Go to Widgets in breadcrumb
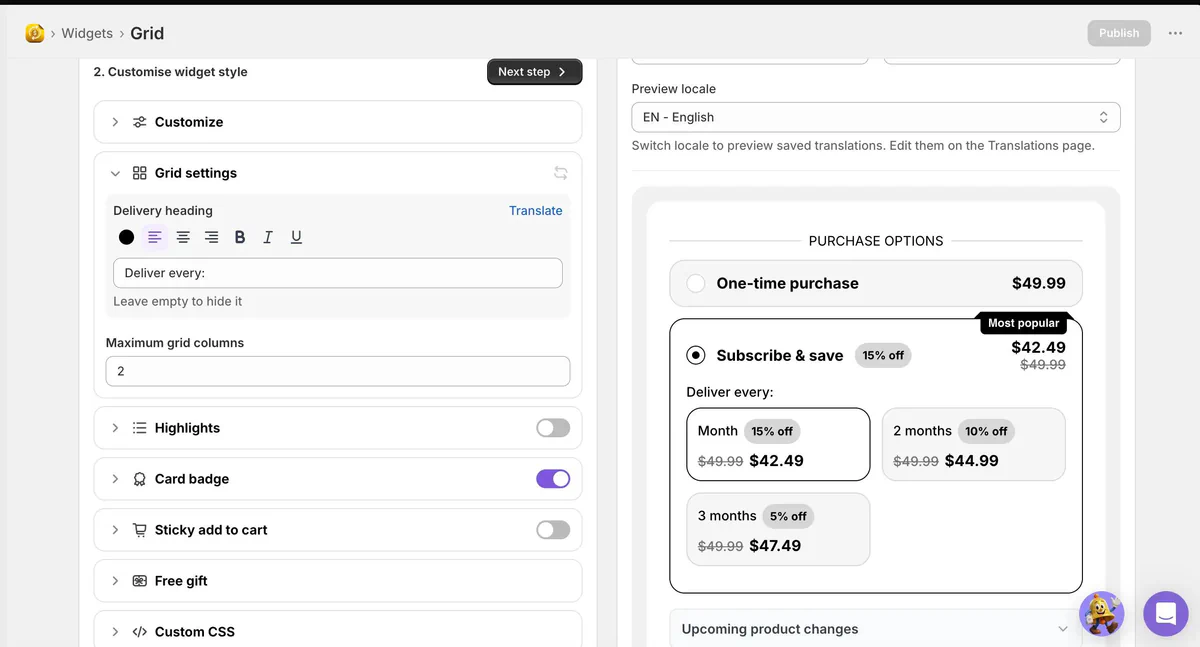 click(87, 33)
